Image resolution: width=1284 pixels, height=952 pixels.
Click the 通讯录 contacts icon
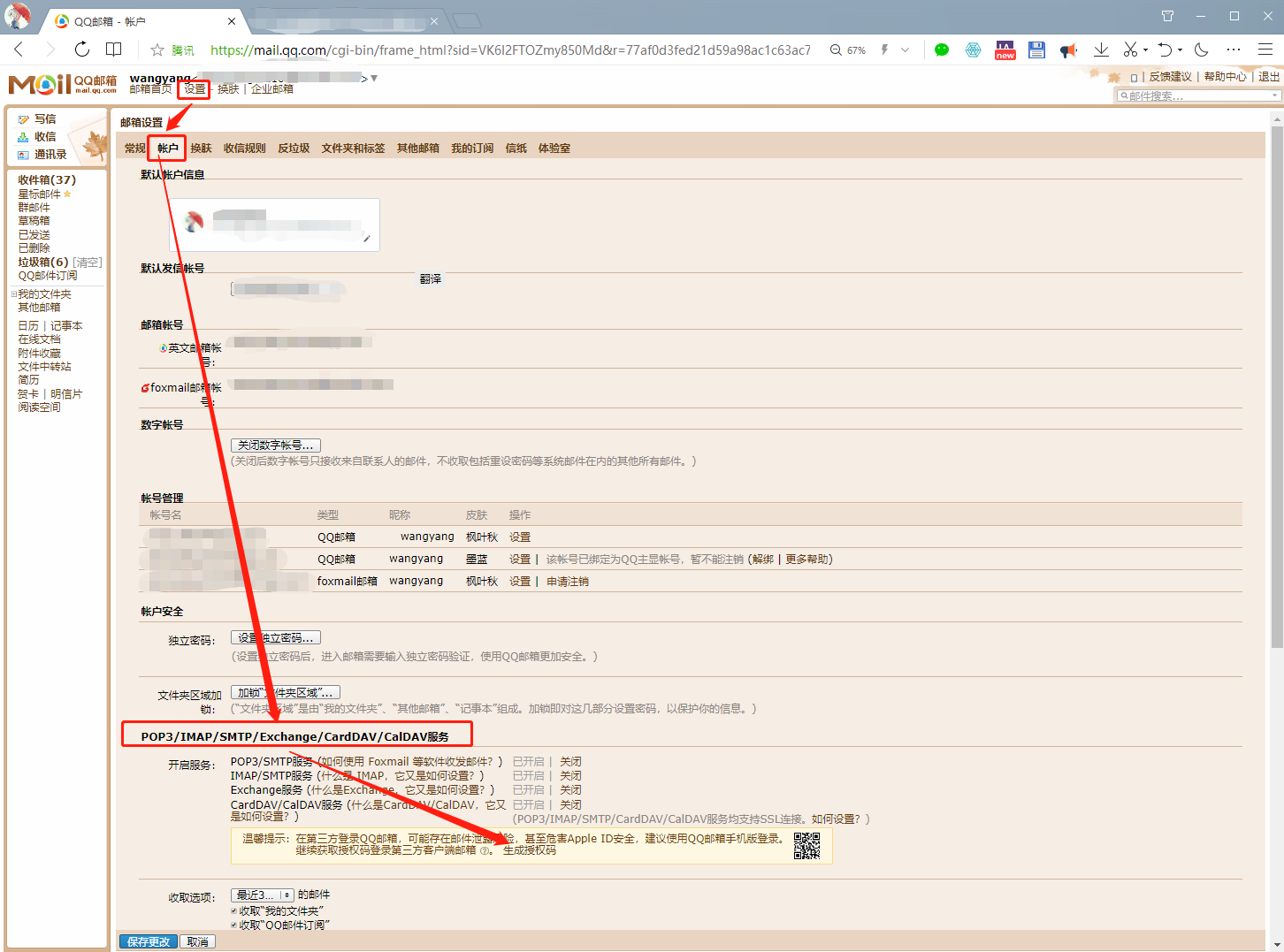(x=23, y=155)
